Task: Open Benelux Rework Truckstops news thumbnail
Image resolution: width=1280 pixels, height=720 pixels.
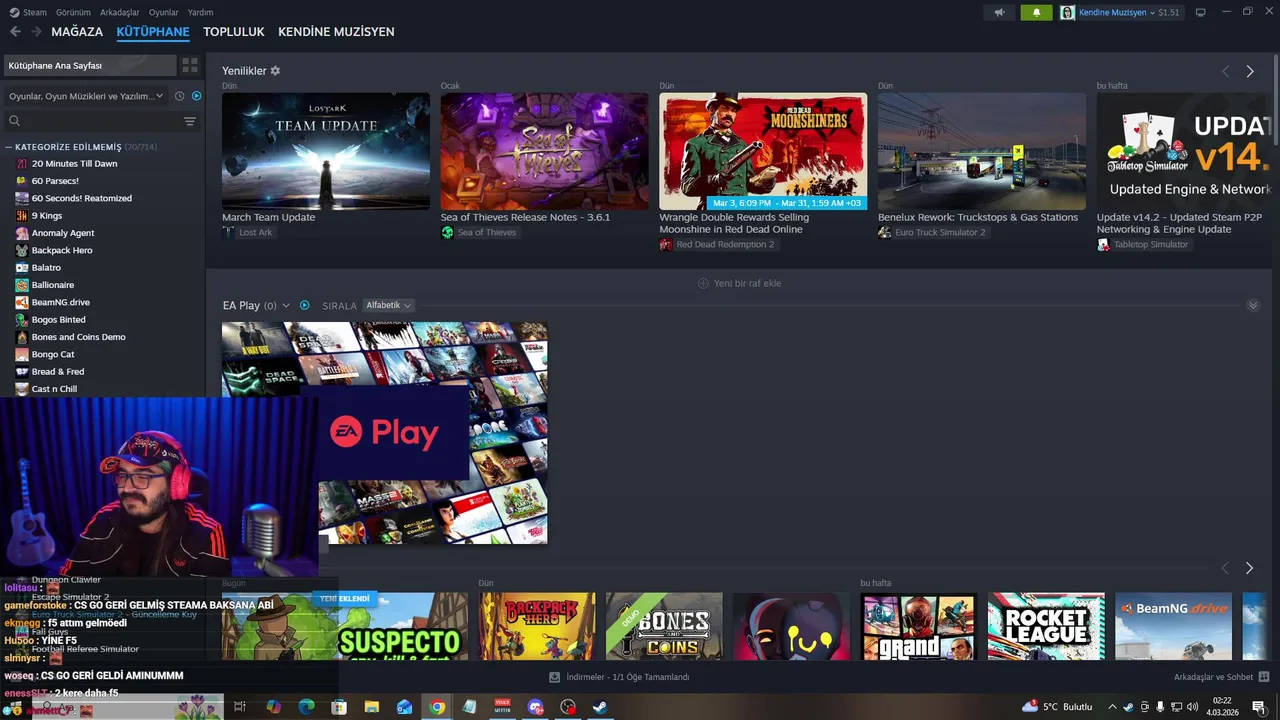Action: point(982,151)
